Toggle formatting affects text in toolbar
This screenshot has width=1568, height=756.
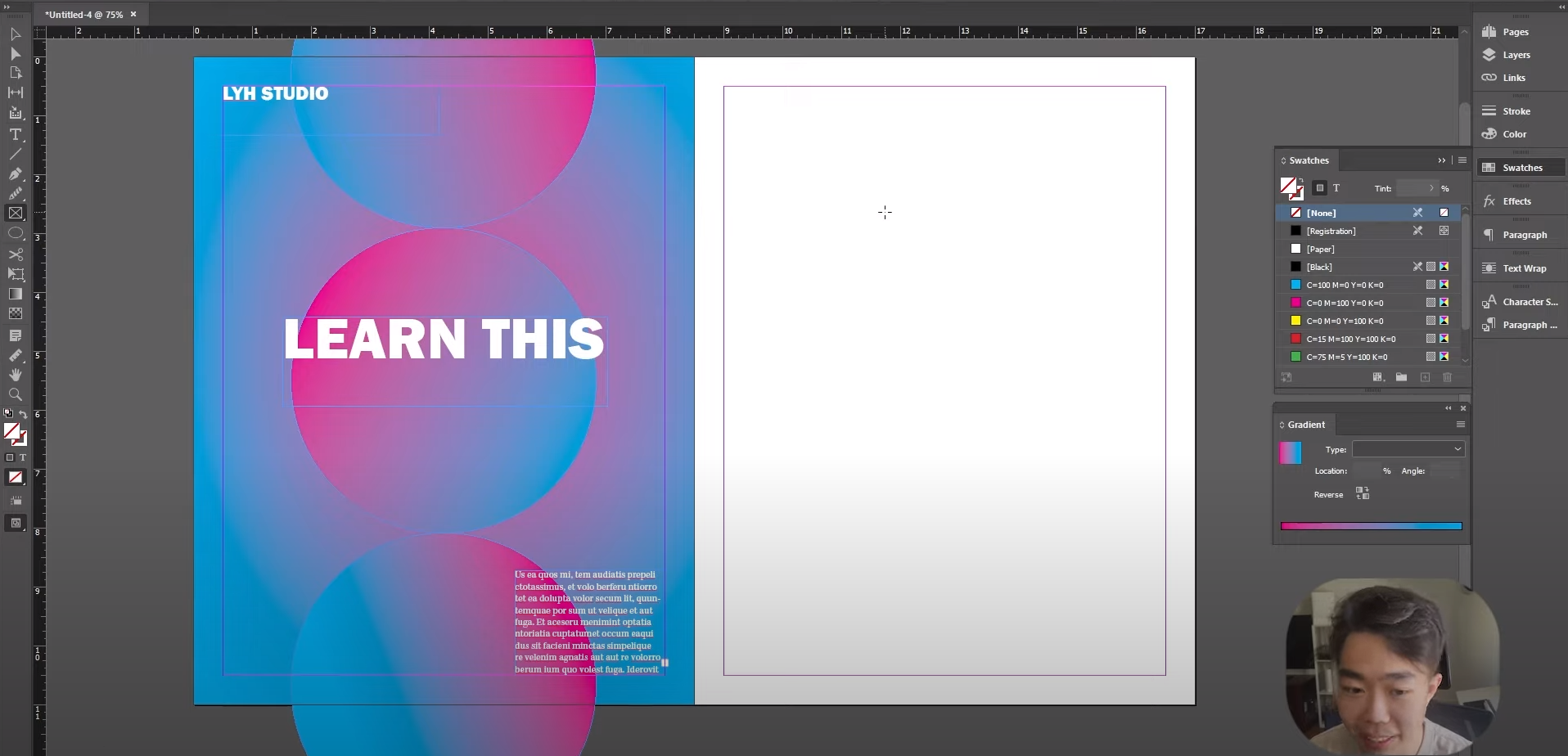click(23, 457)
